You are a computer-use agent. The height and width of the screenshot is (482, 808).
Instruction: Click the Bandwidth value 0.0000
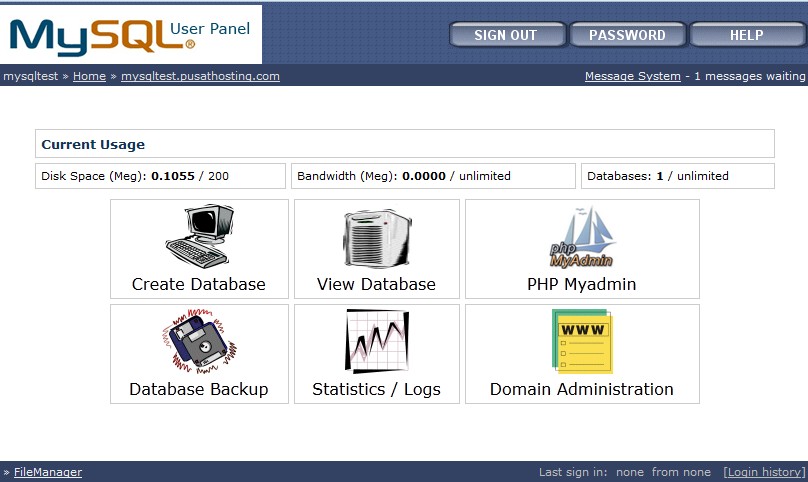(x=424, y=176)
